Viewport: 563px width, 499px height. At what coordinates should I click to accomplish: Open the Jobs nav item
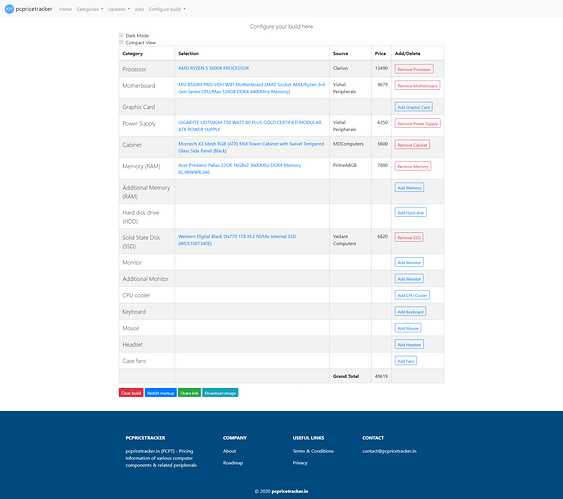pyautogui.click(x=139, y=9)
